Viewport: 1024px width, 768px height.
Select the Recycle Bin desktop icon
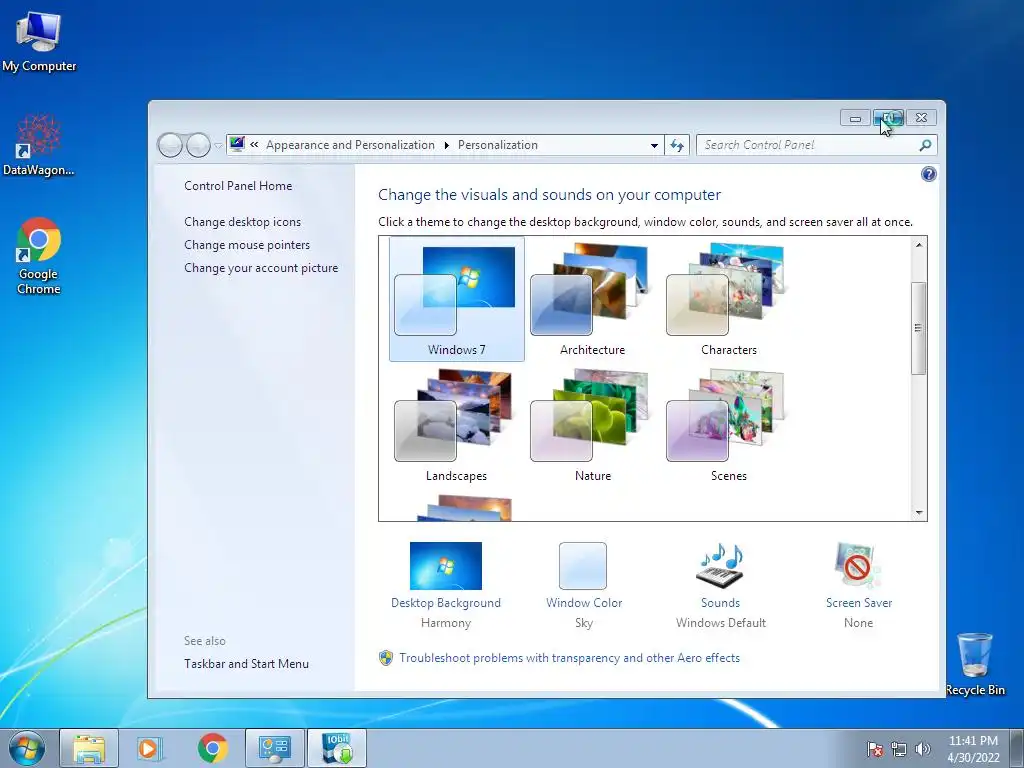(x=974, y=664)
